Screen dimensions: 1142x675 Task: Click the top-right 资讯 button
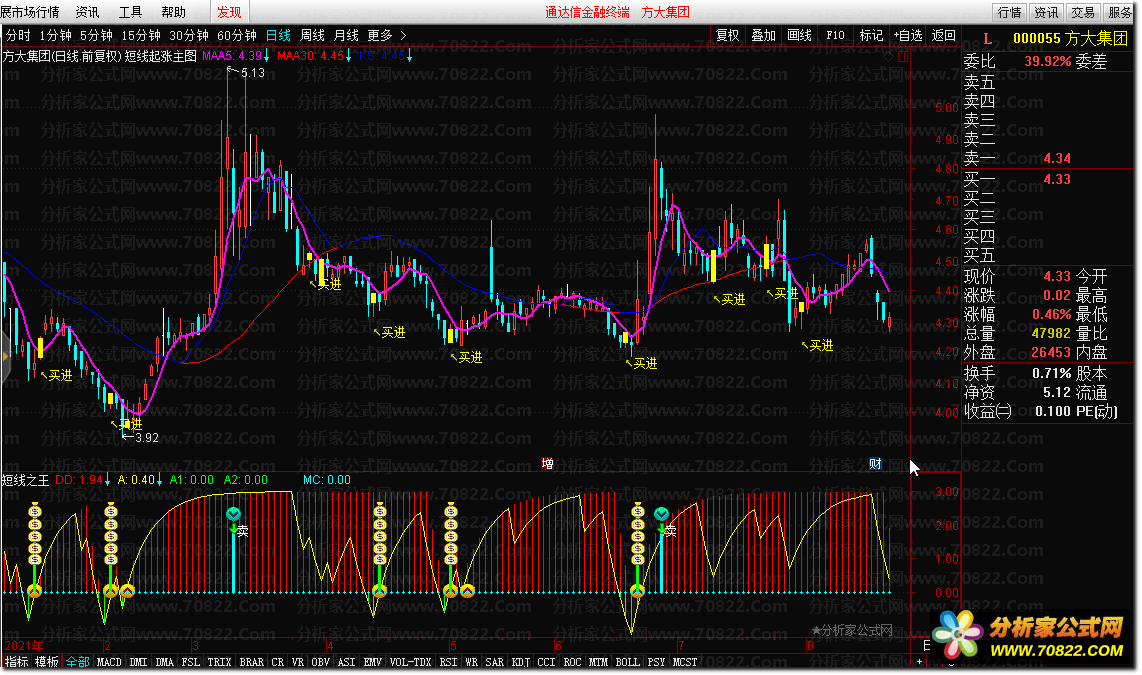(x=1046, y=12)
